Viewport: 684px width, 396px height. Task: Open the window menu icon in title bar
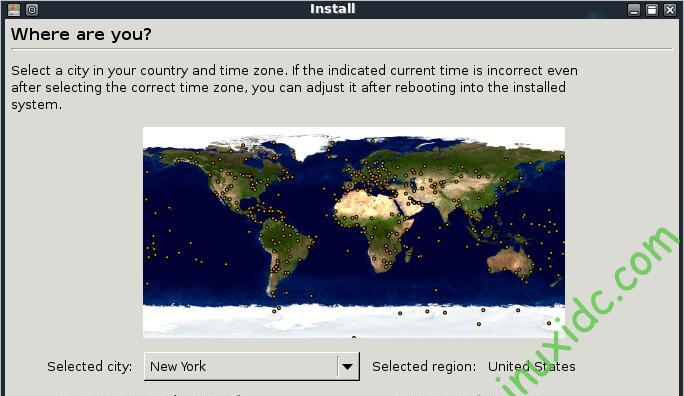14,10
